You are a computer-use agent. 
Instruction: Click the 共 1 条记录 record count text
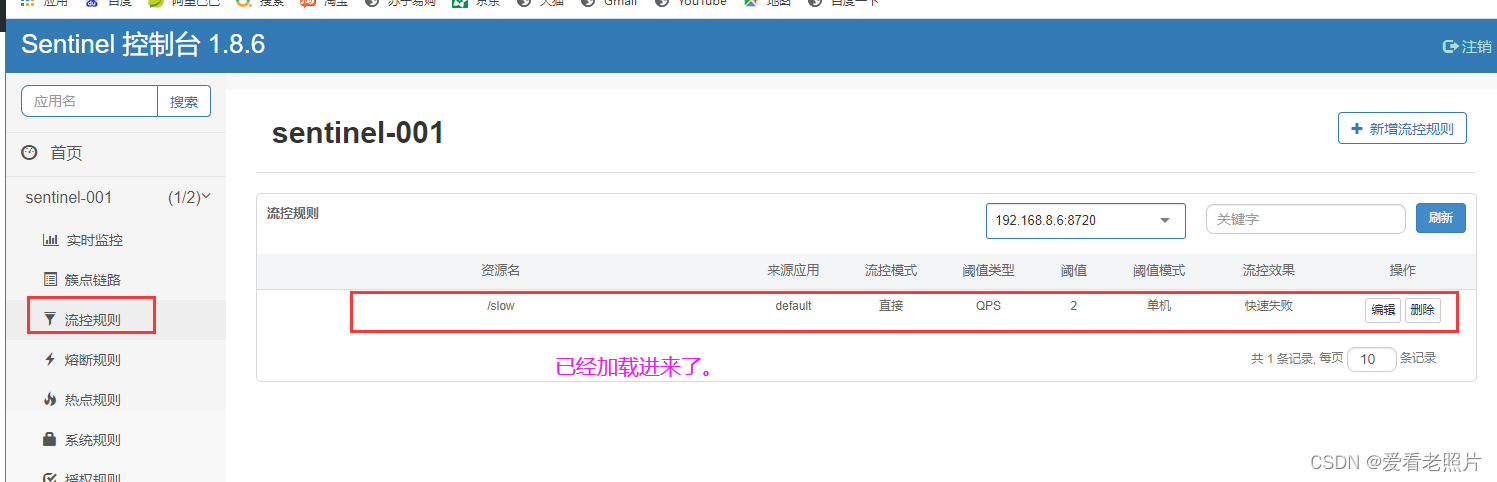1281,358
